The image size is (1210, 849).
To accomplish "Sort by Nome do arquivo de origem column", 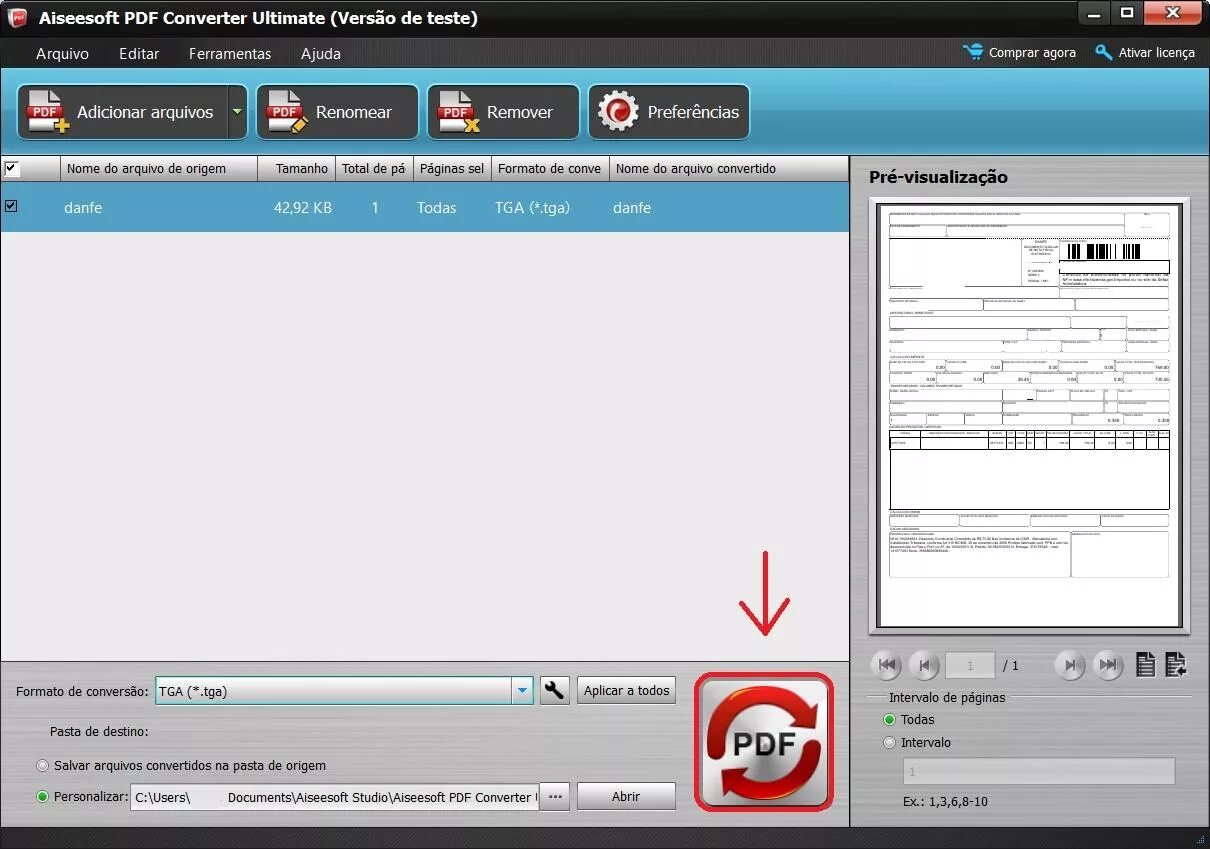I will point(159,168).
